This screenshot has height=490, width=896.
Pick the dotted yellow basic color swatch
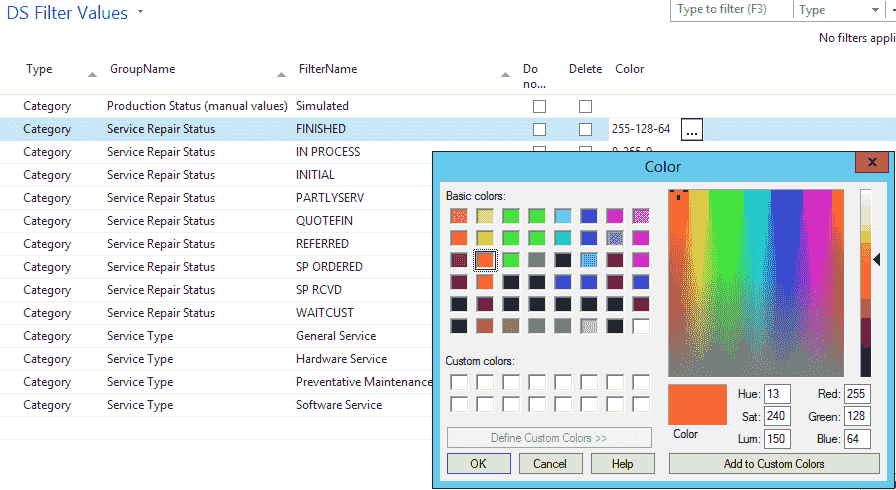(485, 216)
